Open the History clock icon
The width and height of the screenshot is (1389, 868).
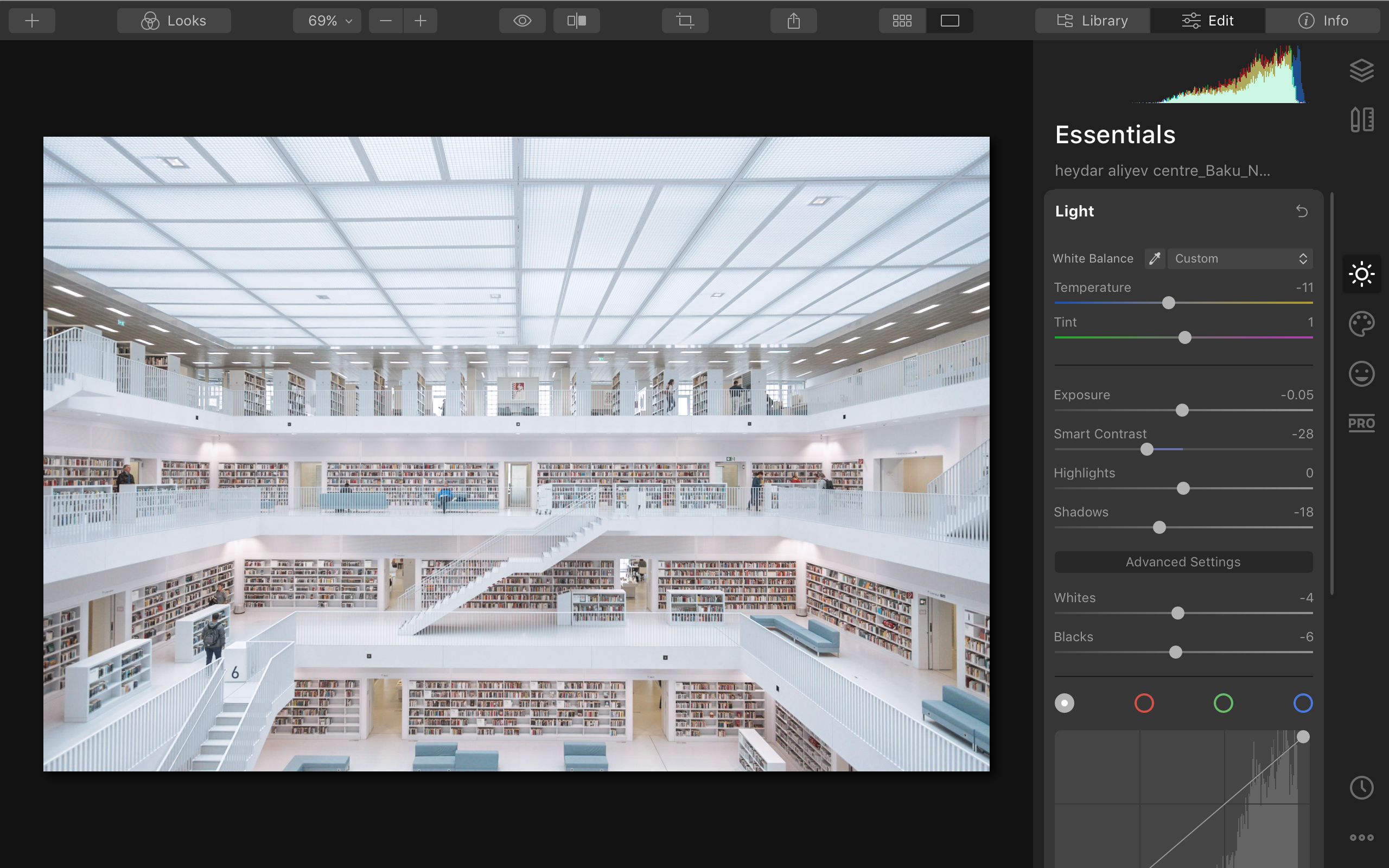point(1361,788)
